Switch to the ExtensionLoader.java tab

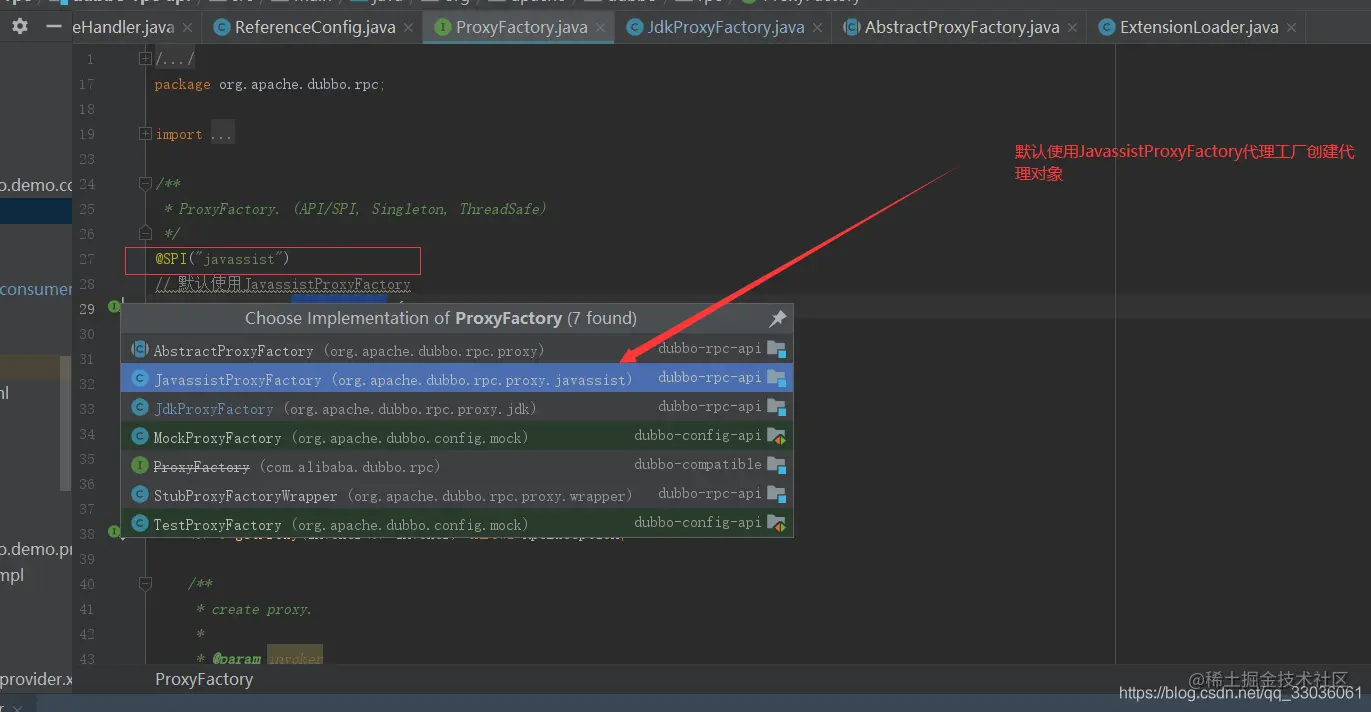pyautogui.click(x=1198, y=27)
